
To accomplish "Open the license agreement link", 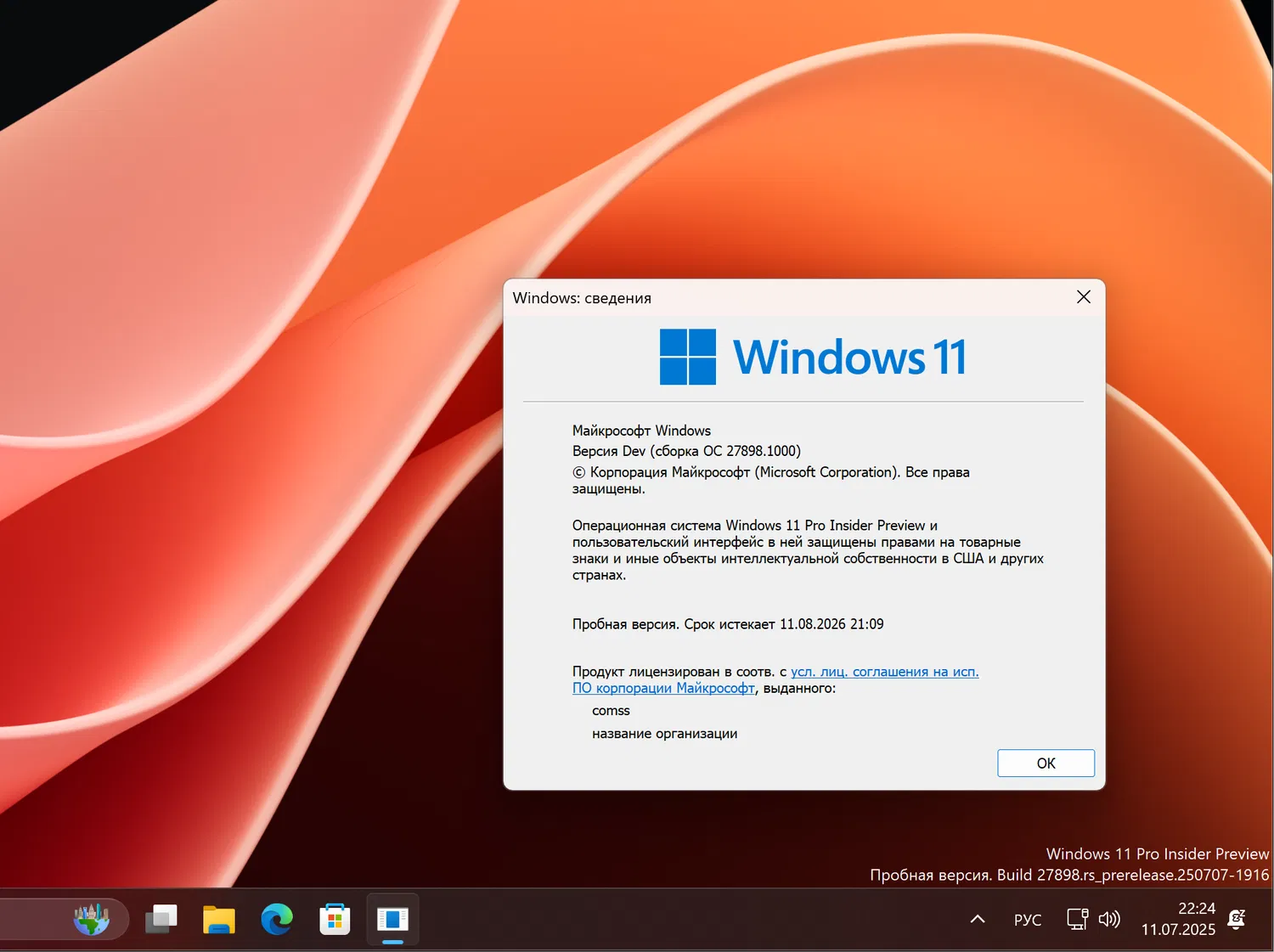I will [x=883, y=671].
